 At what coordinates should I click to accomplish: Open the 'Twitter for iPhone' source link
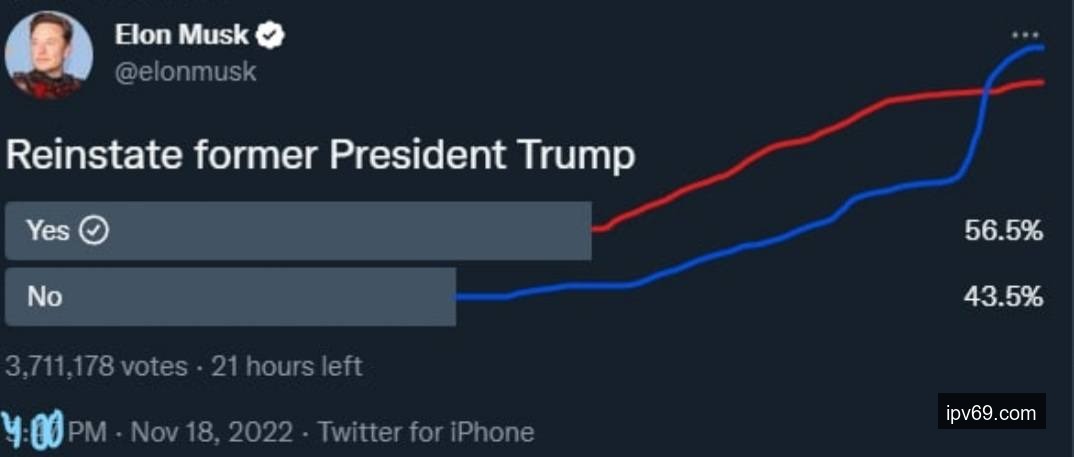[x=426, y=432]
